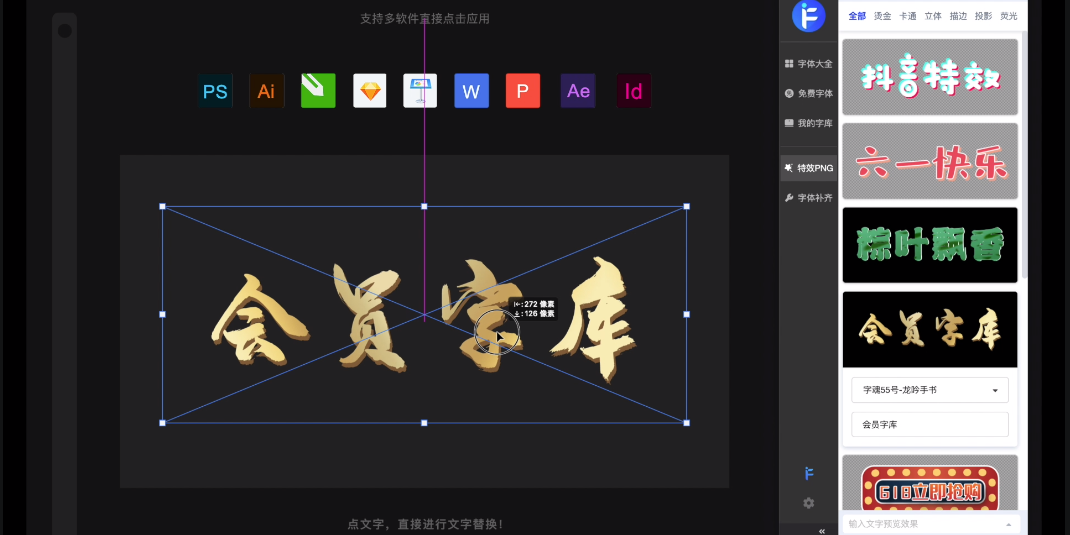Screen dimensions: 1070x535
Task: Click the top-center selection handle of artwork
Action: coord(424,206)
